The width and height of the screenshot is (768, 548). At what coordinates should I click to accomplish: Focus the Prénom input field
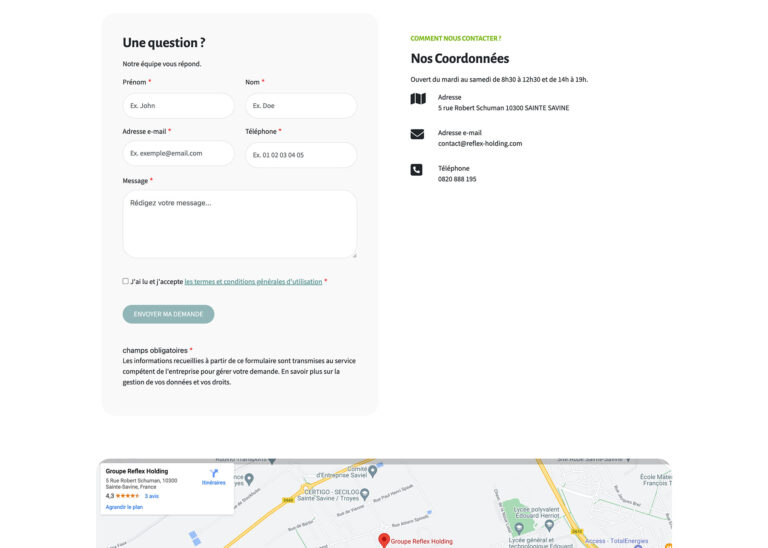[178, 106]
